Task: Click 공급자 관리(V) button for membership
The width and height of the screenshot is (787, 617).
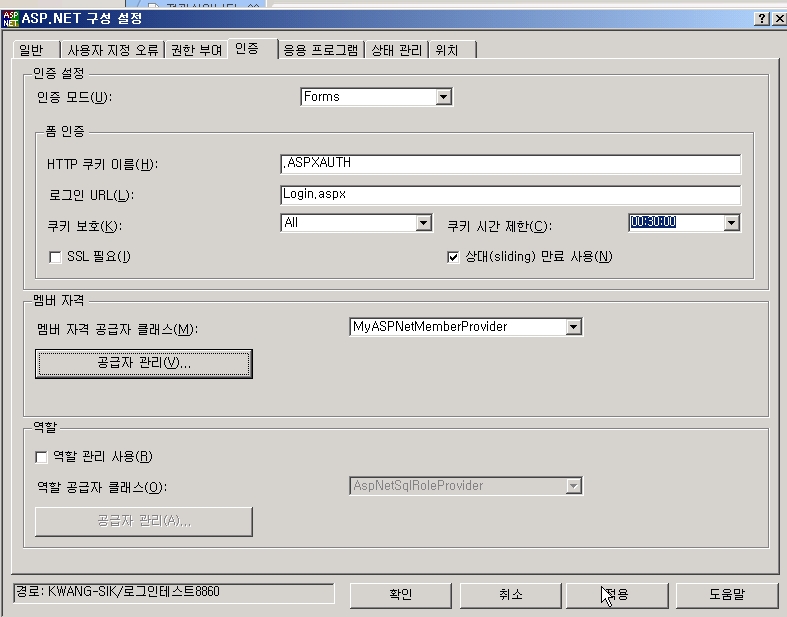Action: pyautogui.click(x=144, y=363)
